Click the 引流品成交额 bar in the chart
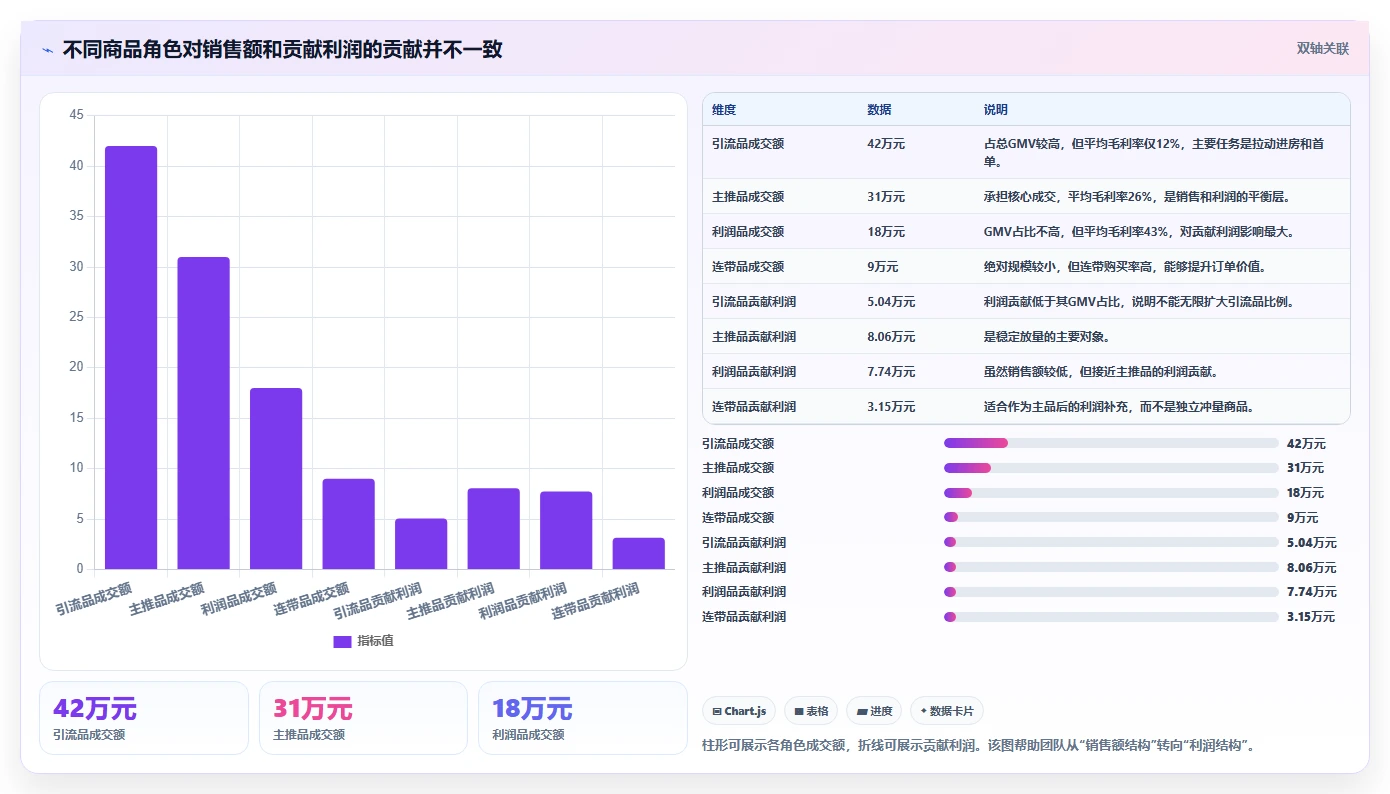1390x794 pixels. [131, 358]
